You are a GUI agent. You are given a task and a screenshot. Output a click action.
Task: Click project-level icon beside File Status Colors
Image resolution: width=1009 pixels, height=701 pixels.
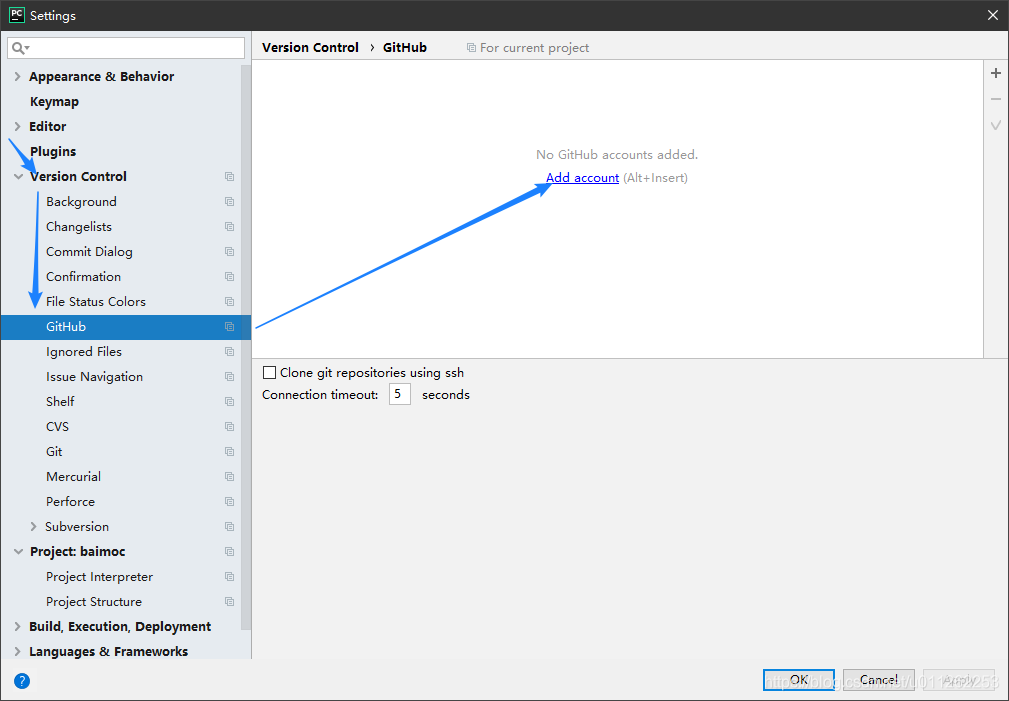[x=229, y=301]
